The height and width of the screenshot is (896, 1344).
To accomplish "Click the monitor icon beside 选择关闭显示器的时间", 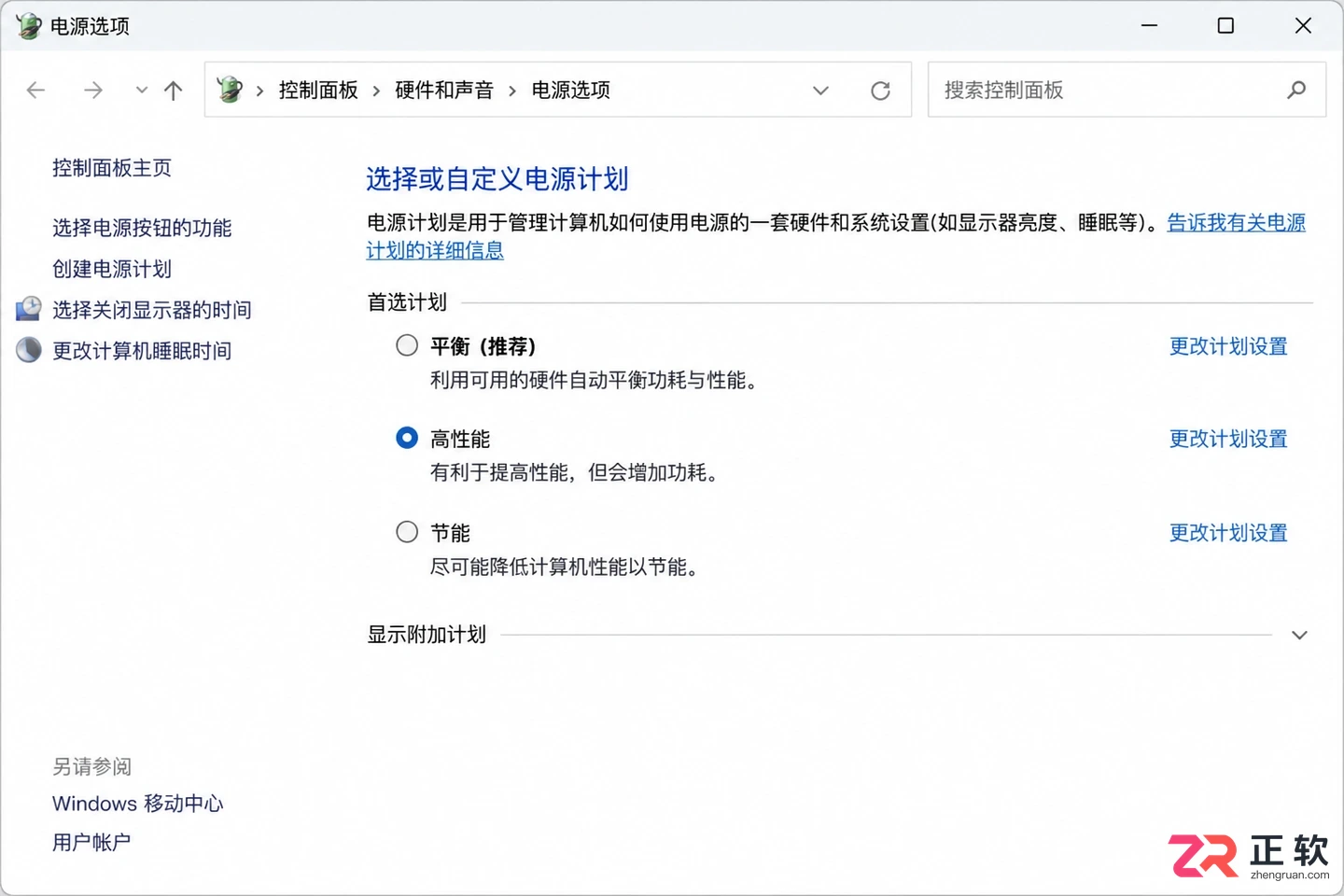I will tap(29, 309).
